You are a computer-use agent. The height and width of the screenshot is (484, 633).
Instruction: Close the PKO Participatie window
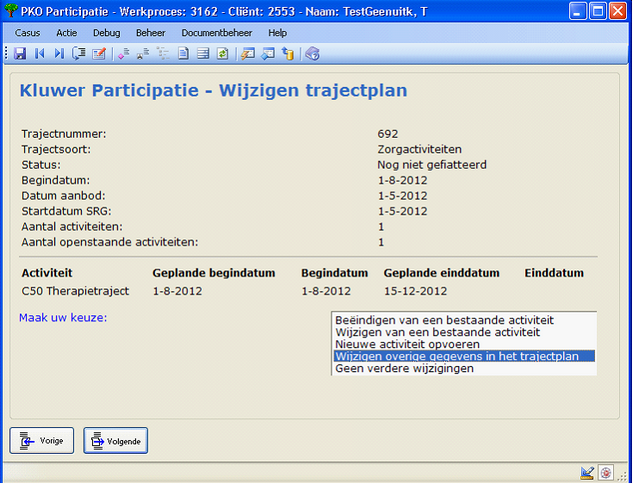(618, 10)
